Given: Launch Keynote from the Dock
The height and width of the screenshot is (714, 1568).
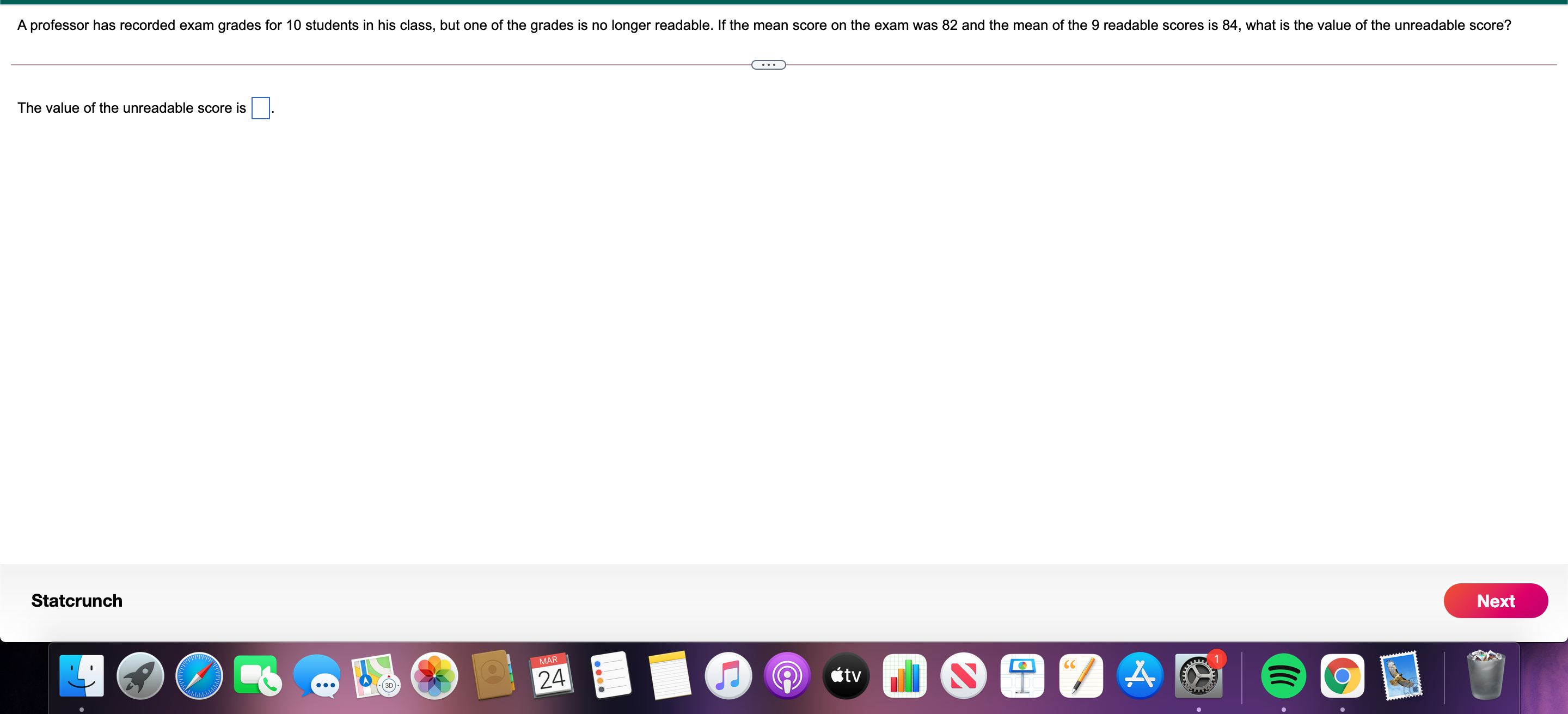Looking at the screenshot, I should click(1022, 676).
